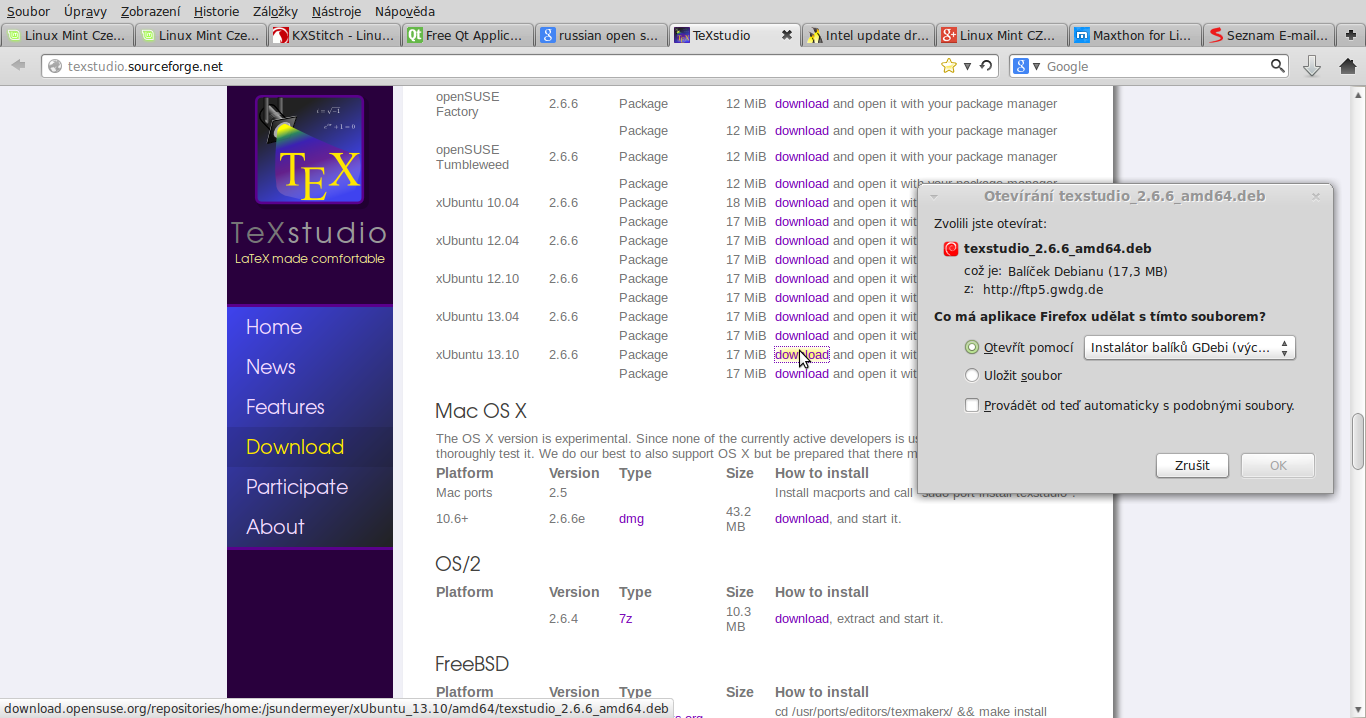This screenshot has width=1366, height=718.
Task: Open the Zobrazení menu
Action: [151, 11]
